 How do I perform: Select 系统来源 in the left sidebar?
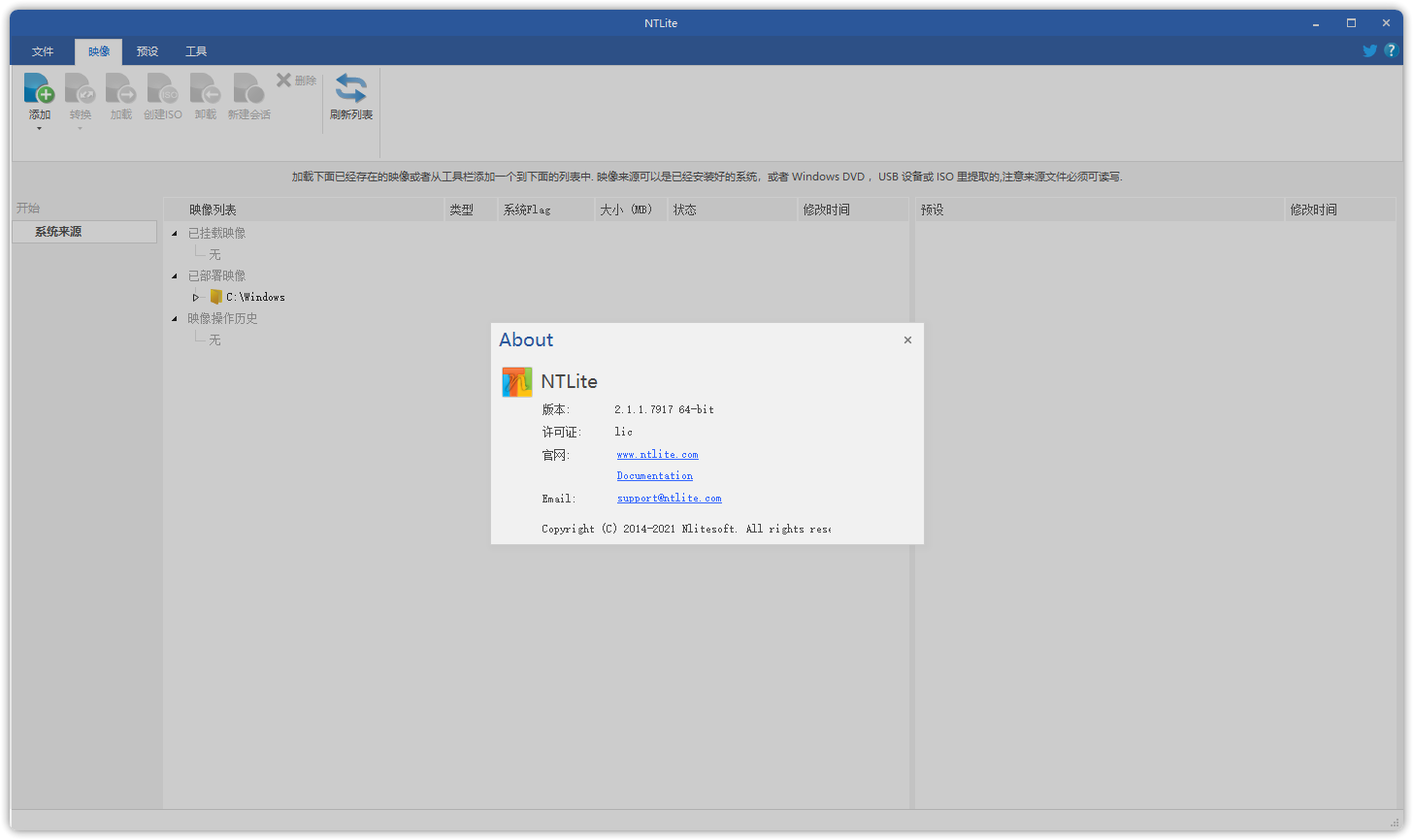point(84,232)
